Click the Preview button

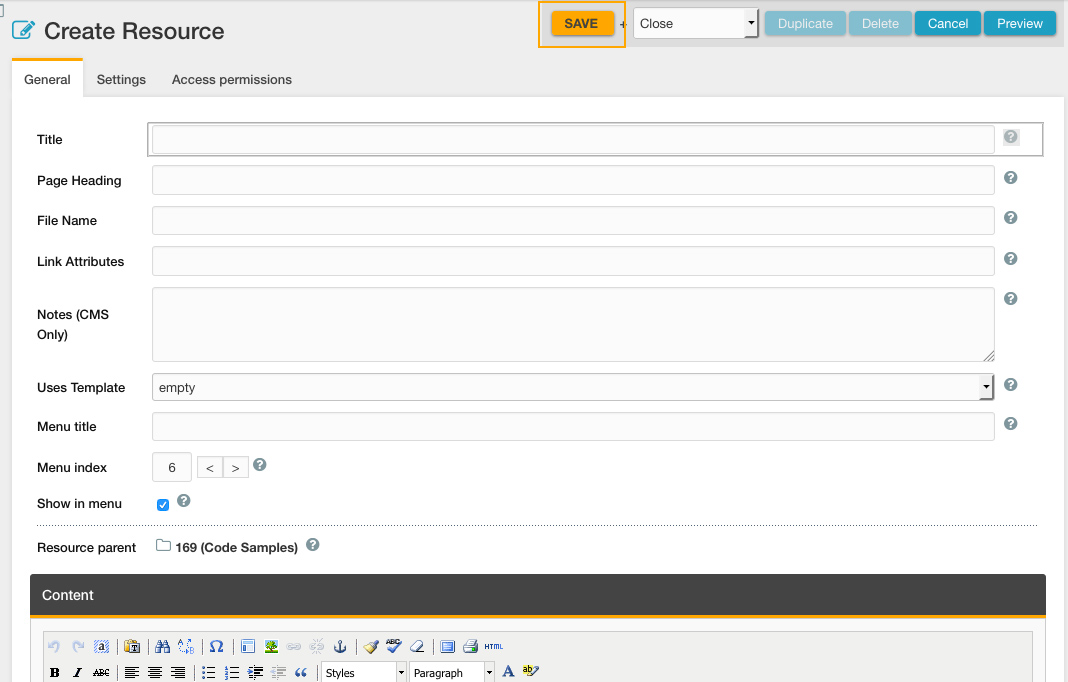[1019, 24]
